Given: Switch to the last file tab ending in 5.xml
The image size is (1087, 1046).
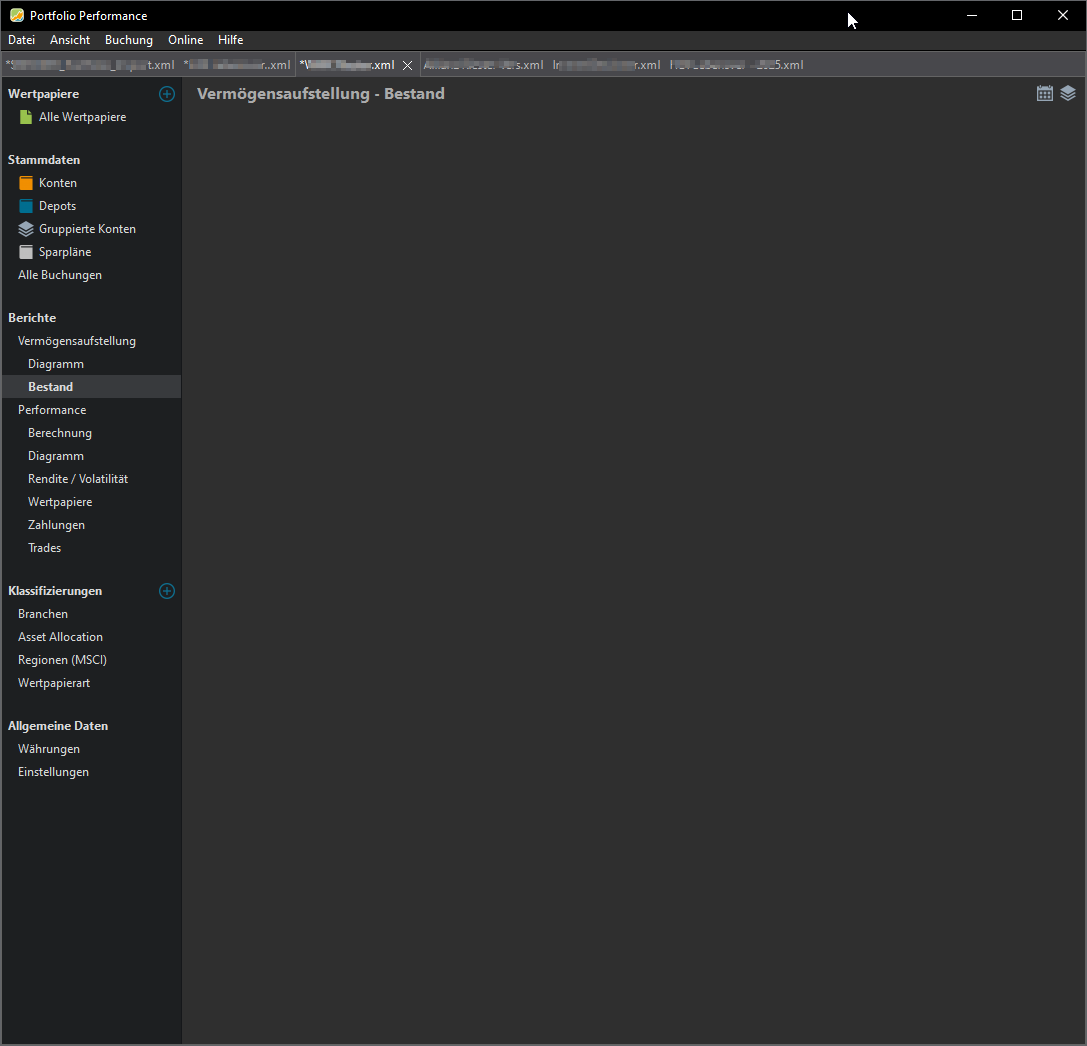Looking at the screenshot, I should [737, 65].
